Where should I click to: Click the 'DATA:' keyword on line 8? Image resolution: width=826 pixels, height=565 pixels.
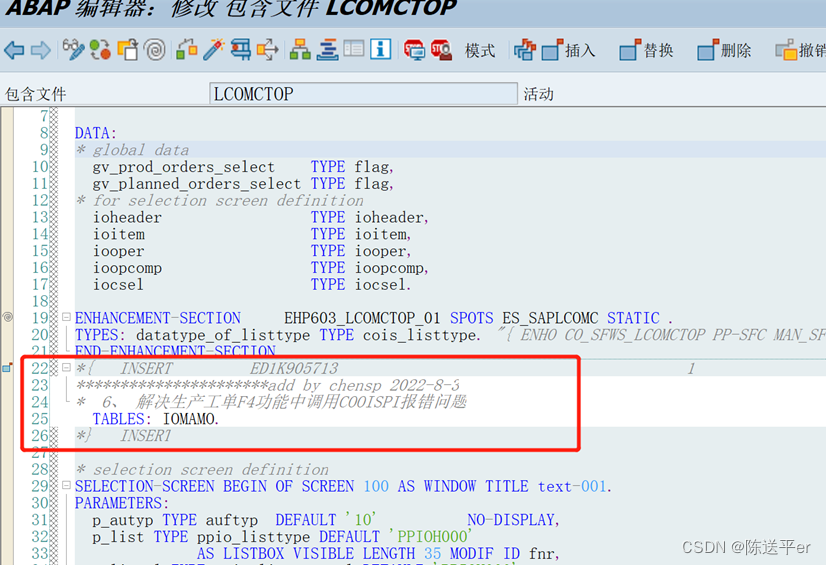(95, 133)
